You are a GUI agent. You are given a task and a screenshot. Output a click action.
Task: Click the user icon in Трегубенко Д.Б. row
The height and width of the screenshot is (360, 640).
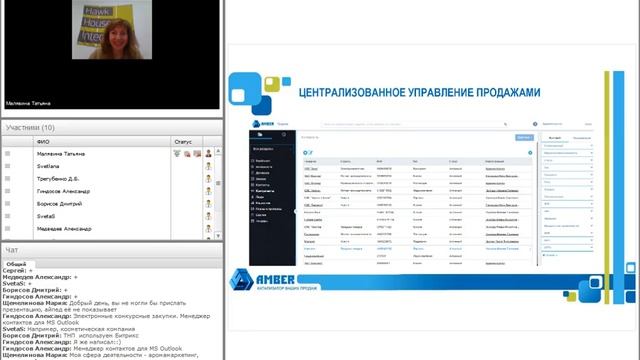click(209, 179)
